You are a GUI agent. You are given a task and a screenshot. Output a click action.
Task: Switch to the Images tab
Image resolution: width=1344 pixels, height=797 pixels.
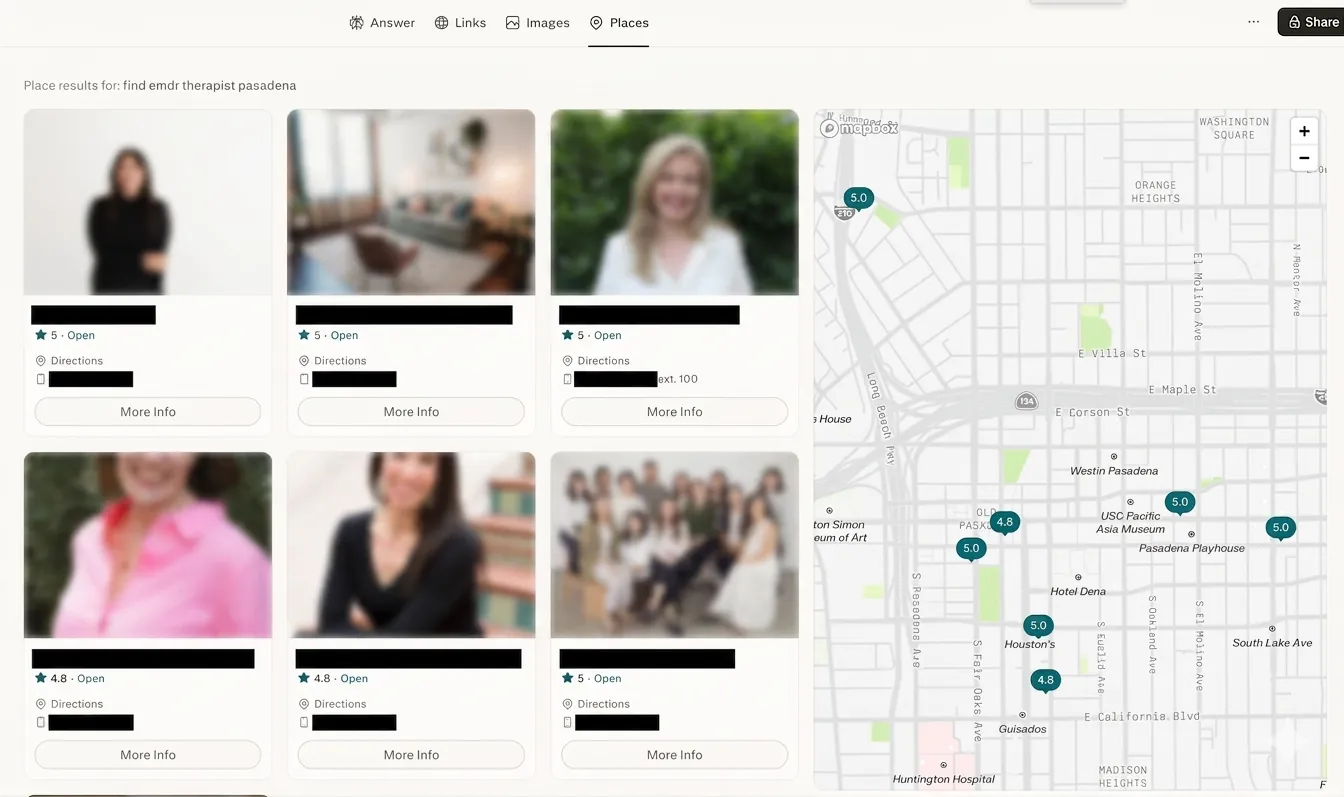tap(537, 22)
